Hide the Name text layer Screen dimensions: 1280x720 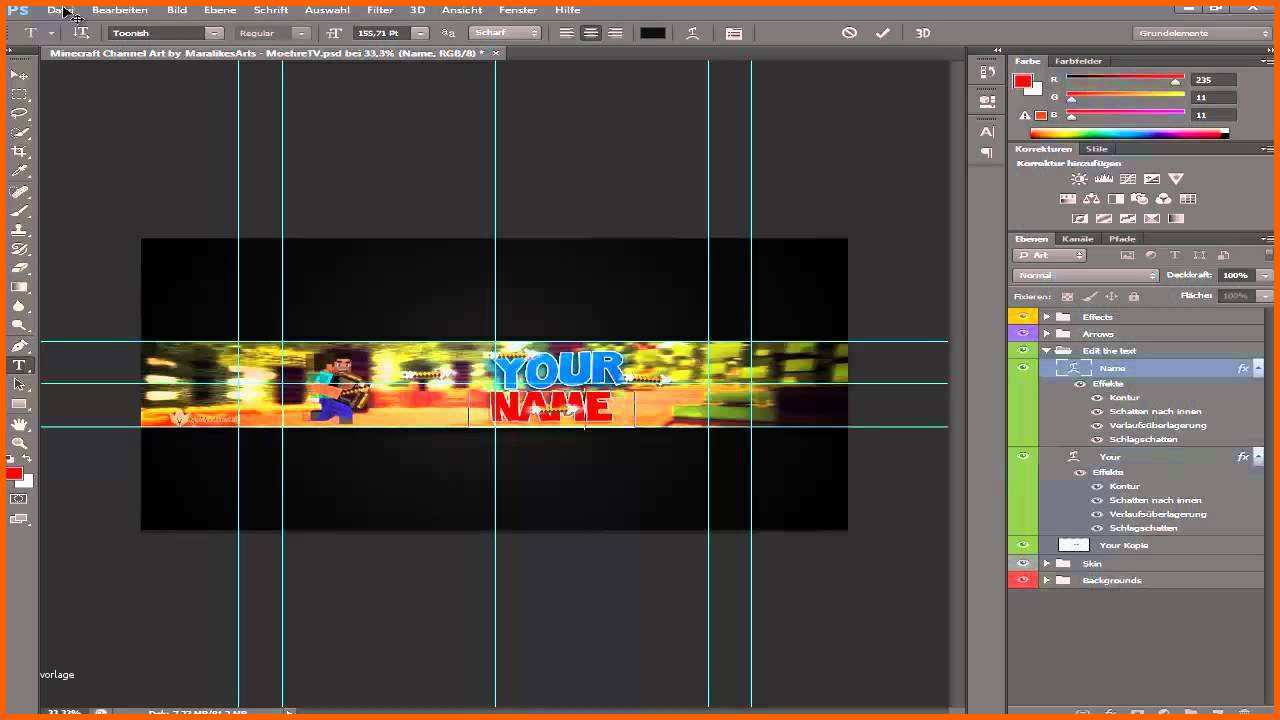(x=1022, y=368)
